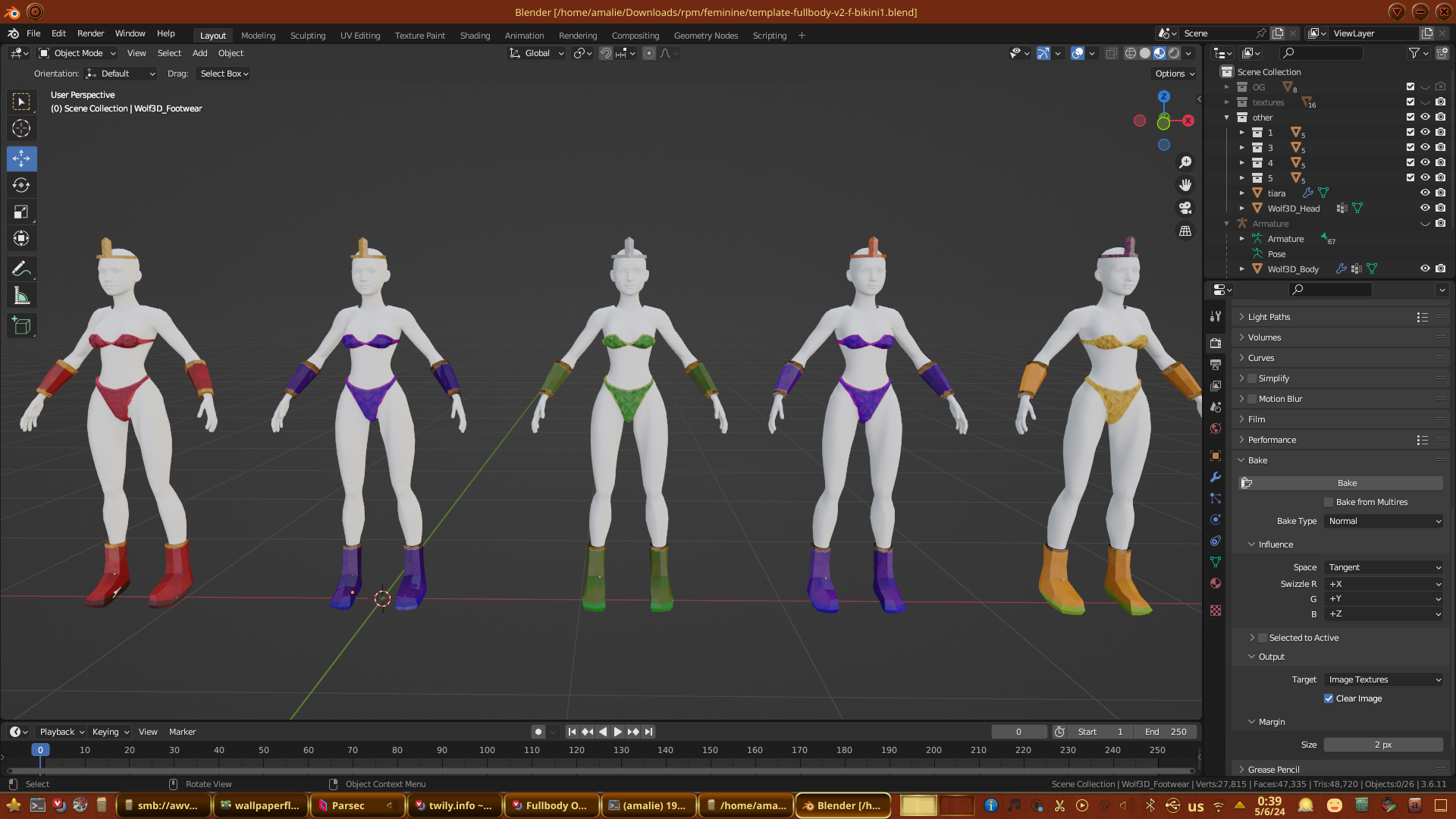This screenshot has height=819, width=1456.
Task: Collapse the 'other' collection in outliner
Action: coord(1227,118)
